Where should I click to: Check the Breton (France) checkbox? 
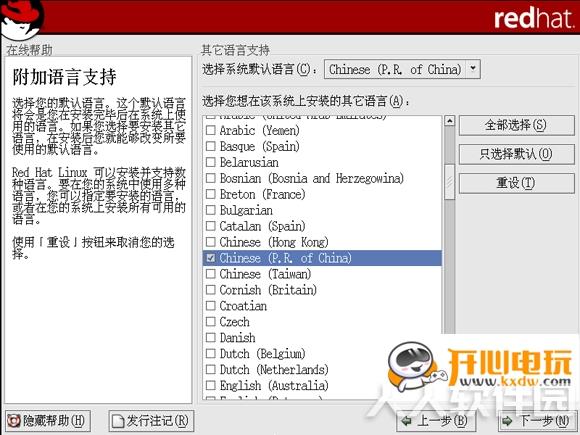(x=210, y=194)
